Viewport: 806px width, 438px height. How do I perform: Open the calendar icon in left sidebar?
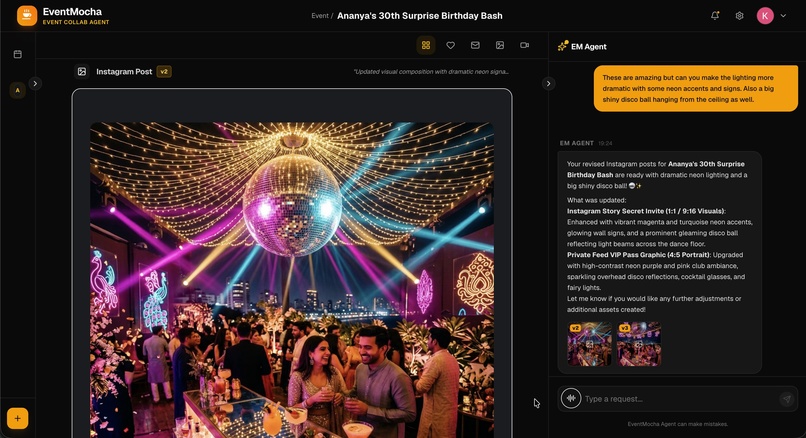tap(17, 54)
